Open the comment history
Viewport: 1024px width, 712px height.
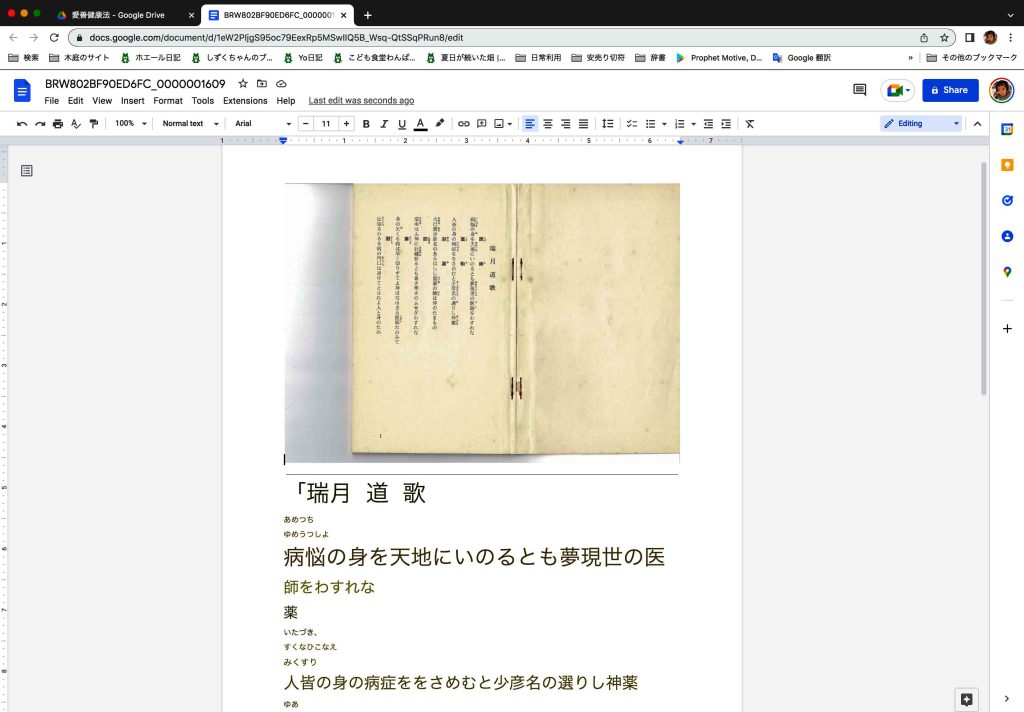(x=859, y=89)
